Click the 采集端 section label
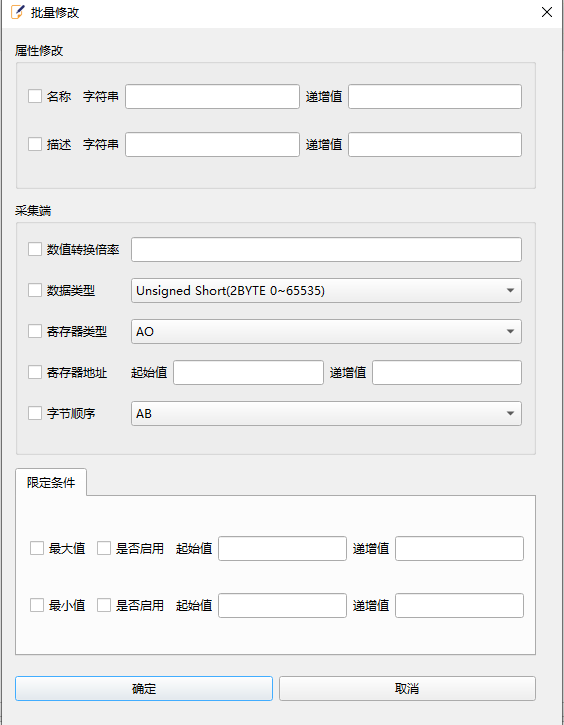Viewport: 564px width, 725px height. [x=33, y=211]
